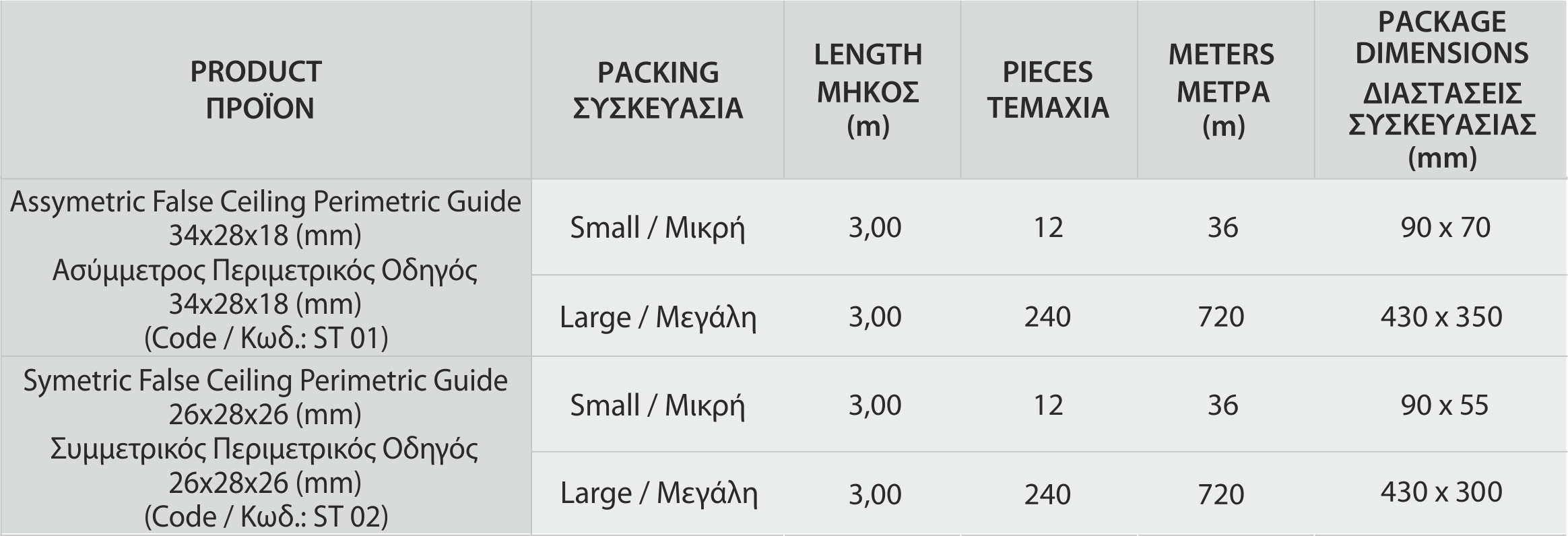Select the meters value 720 in the 430 x 350 row
This screenshot has height=536, width=1568.
click(x=1221, y=316)
